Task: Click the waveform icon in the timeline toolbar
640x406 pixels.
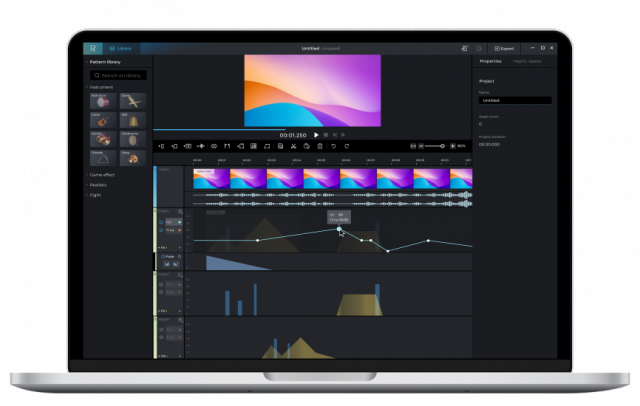Action: tap(200, 146)
